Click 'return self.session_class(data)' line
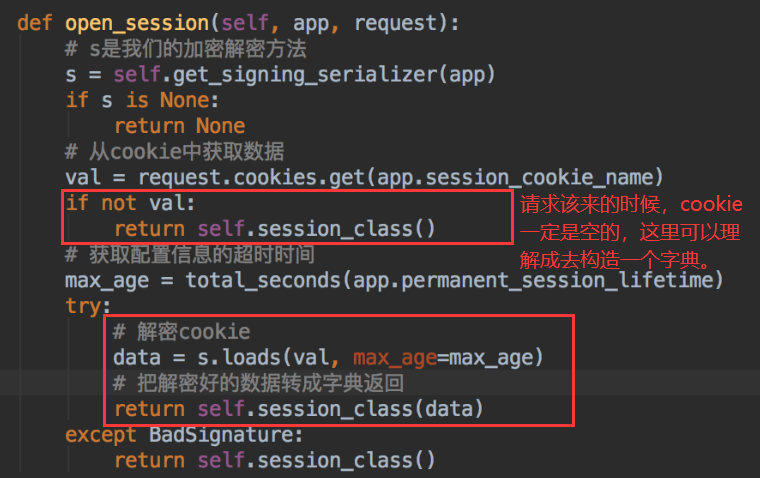The width and height of the screenshot is (760, 478). pos(298,409)
